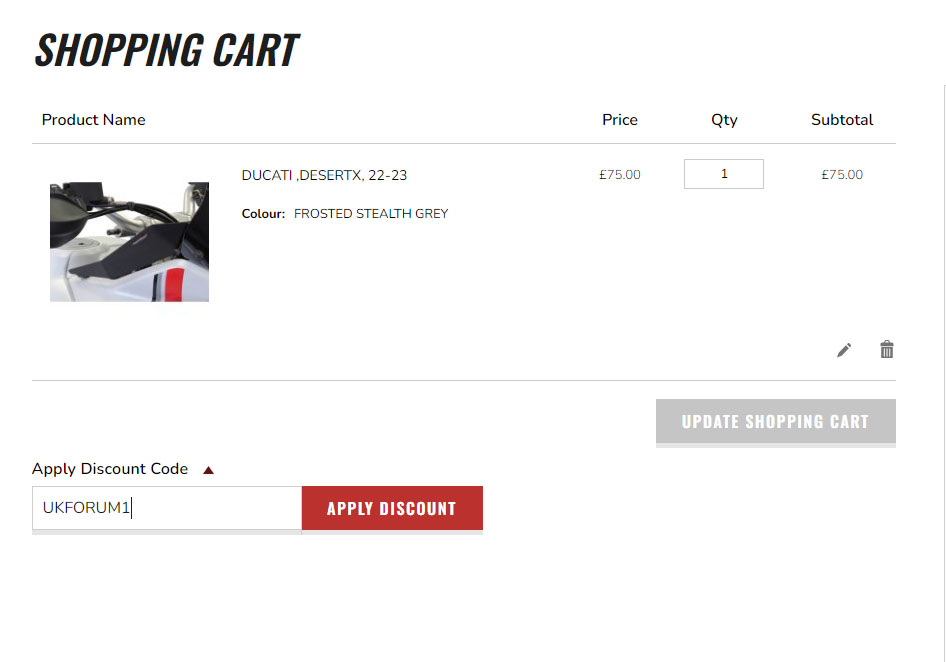
Task: Delete the DESERTX item using the trash icon
Action: click(886, 349)
